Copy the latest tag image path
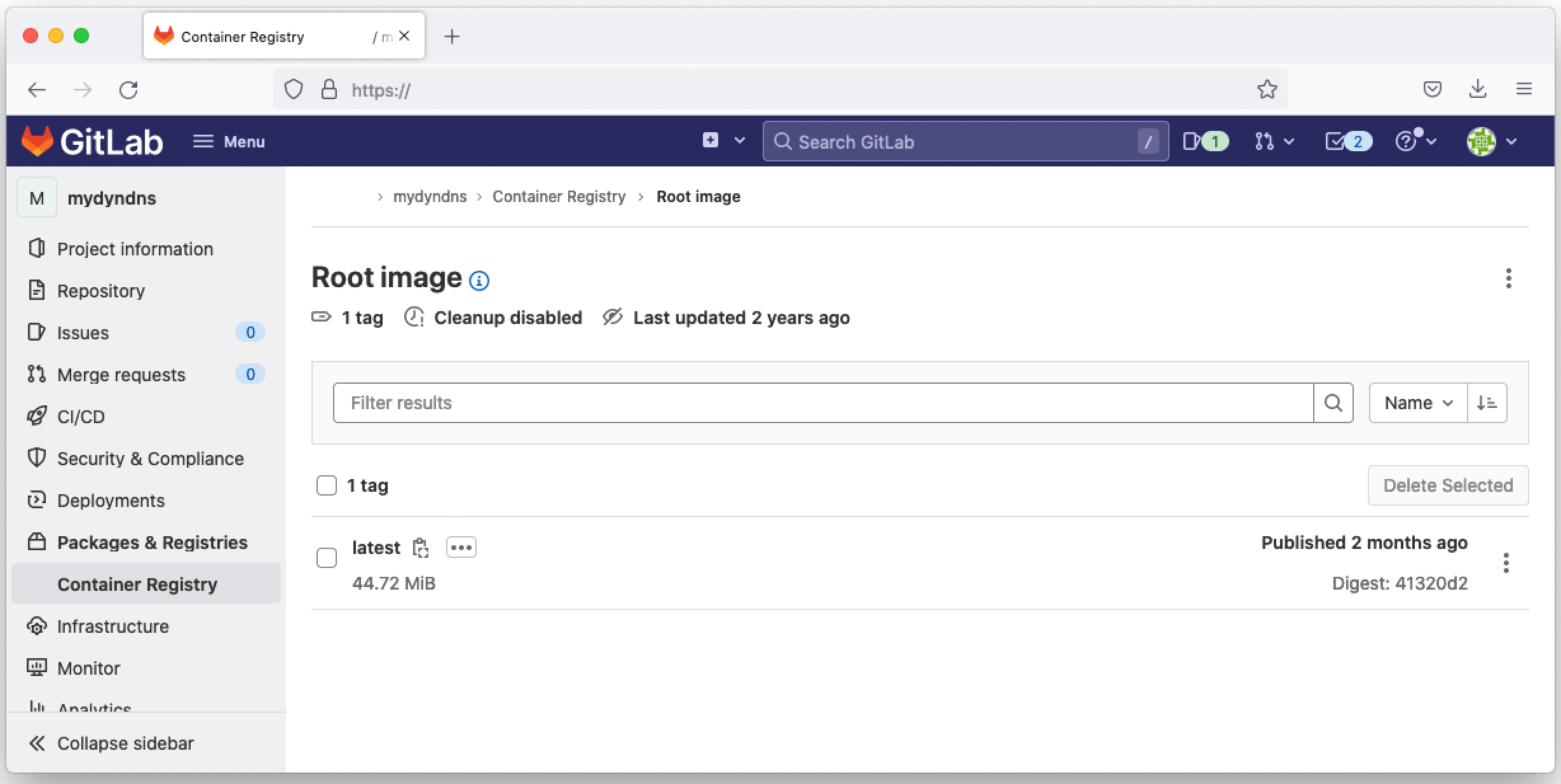 tap(420, 548)
